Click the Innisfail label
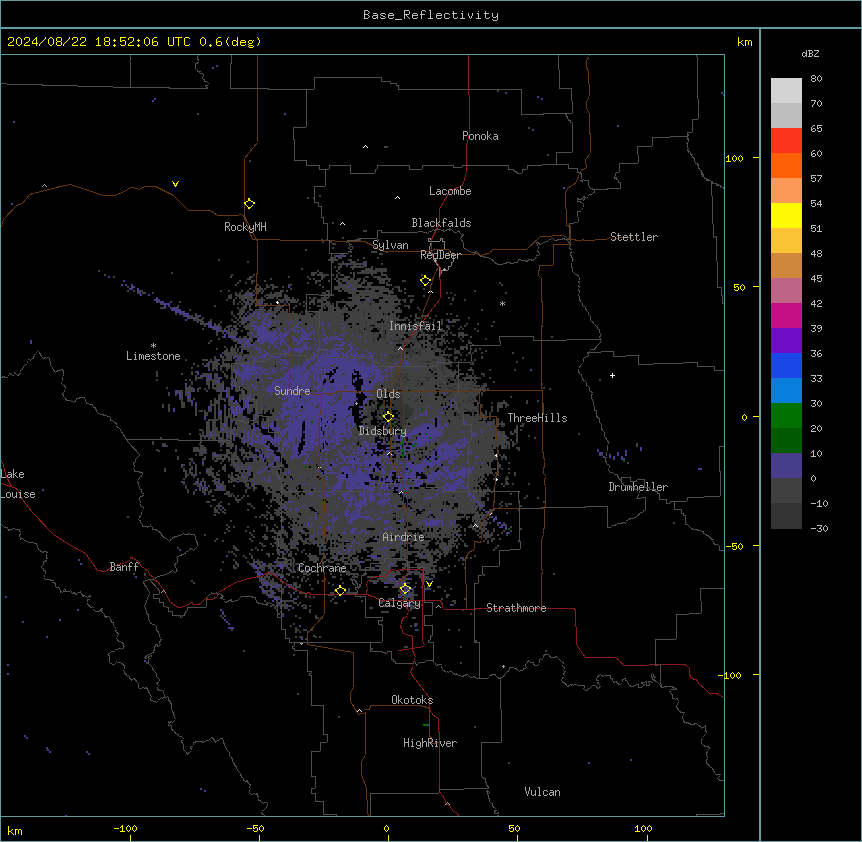Viewport: 862px width, 842px height. [416, 326]
